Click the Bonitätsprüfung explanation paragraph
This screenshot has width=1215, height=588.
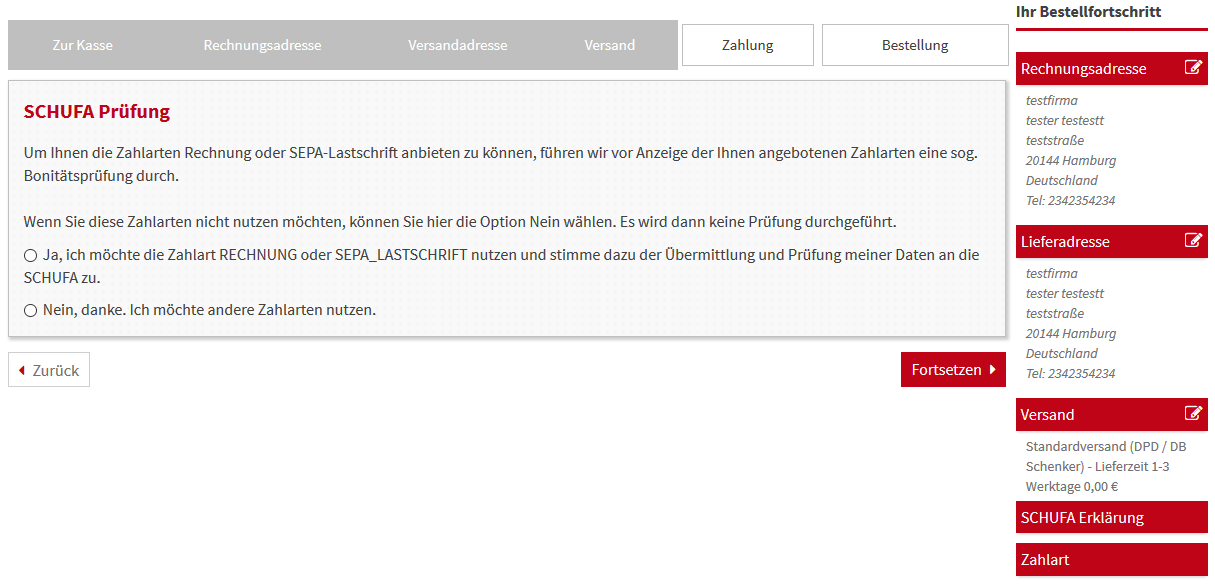(500, 165)
